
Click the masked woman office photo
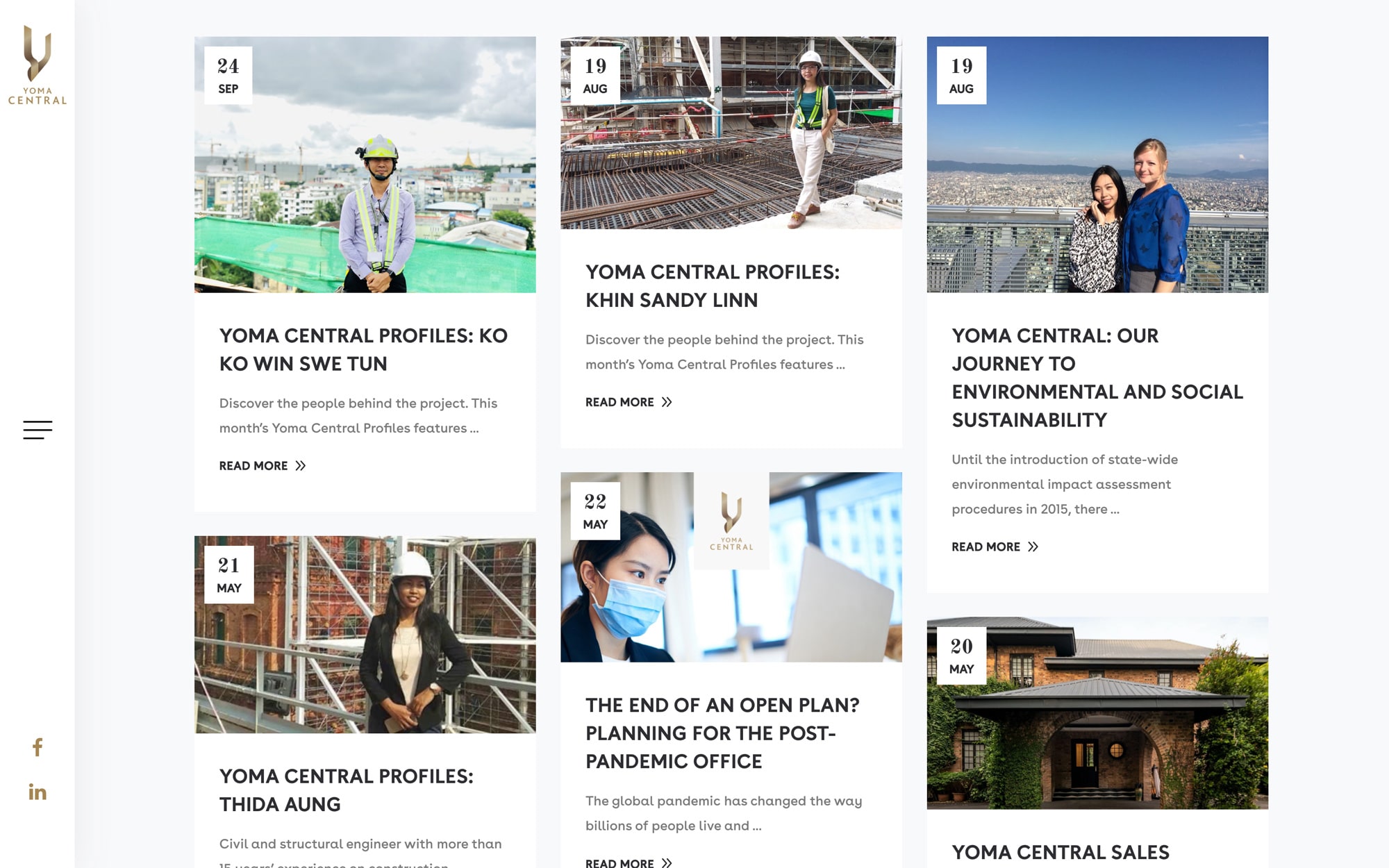pyautogui.click(x=731, y=567)
